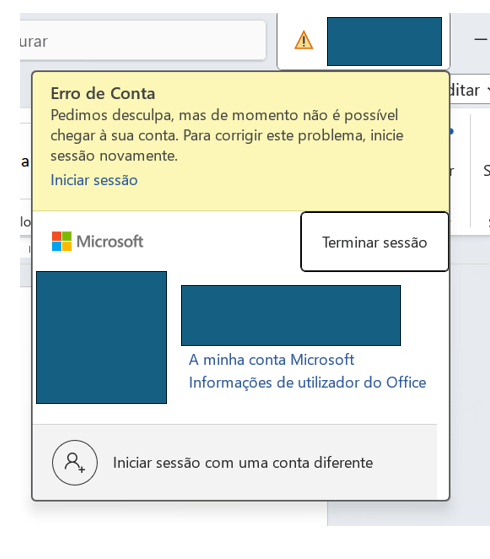Click the add-account person icon
Image resolution: width=490 pixels, height=559 pixels.
75,462
